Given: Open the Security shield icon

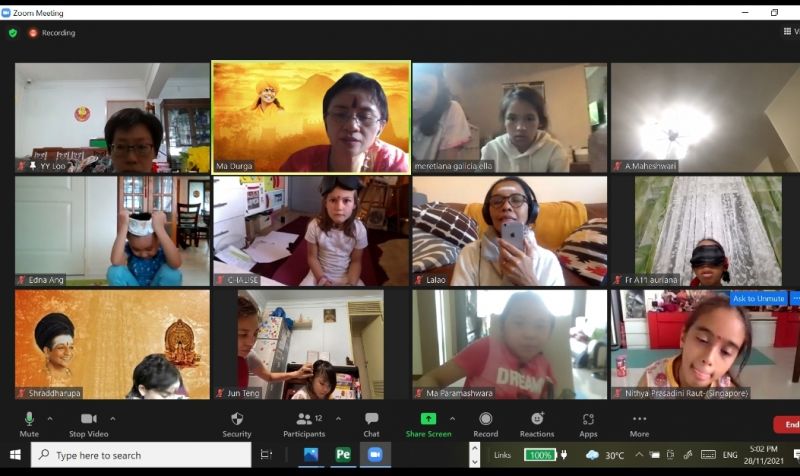Looking at the screenshot, I should click(x=237, y=423).
